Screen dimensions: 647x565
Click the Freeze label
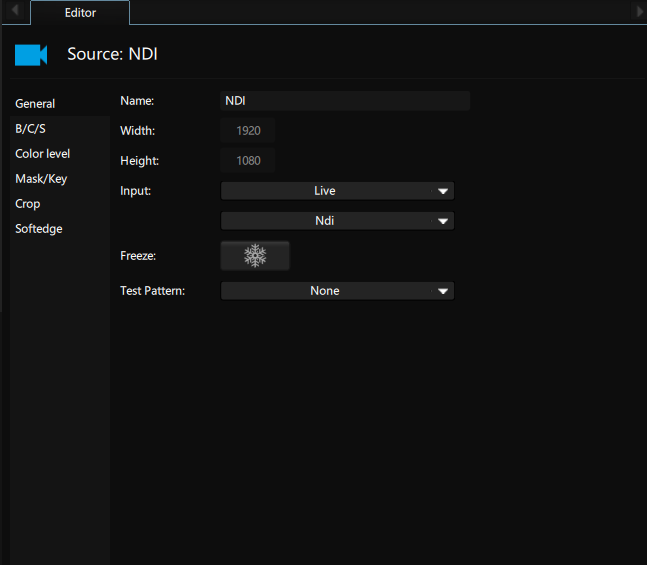138,256
